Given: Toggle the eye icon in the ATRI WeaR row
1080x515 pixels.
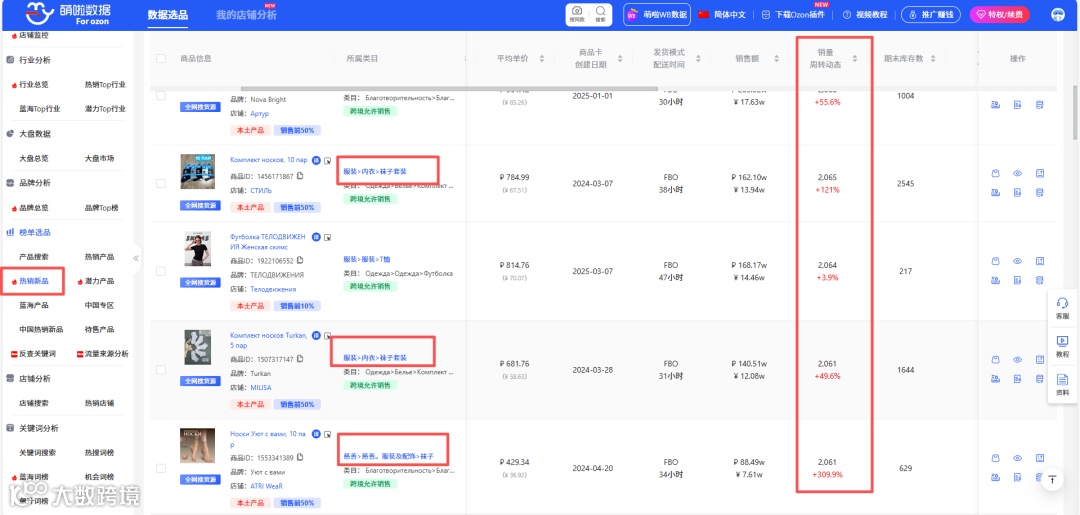Looking at the screenshot, I should (1017, 459).
